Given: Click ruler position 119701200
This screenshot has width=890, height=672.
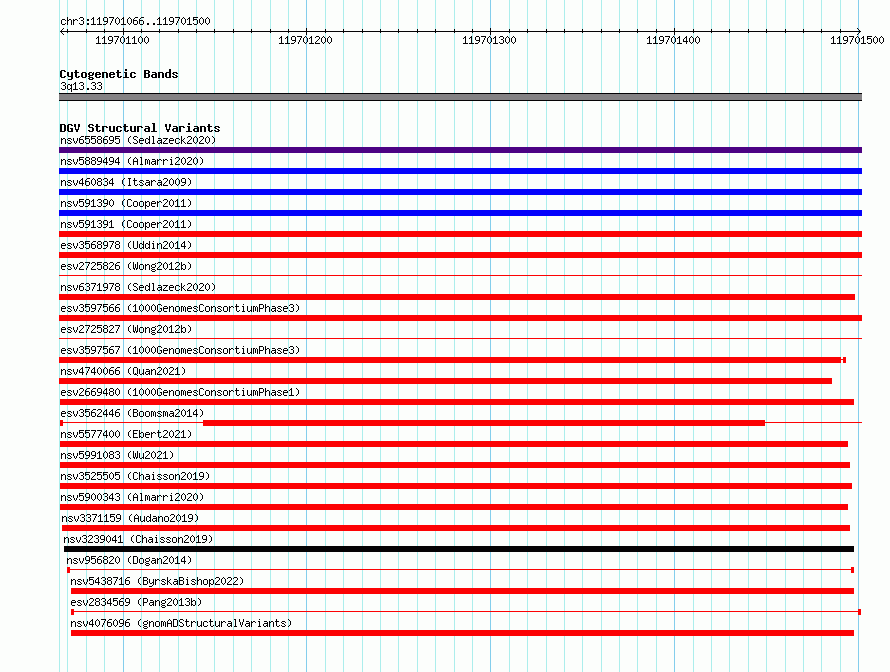Looking at the screenshot, I should (305, 40).
